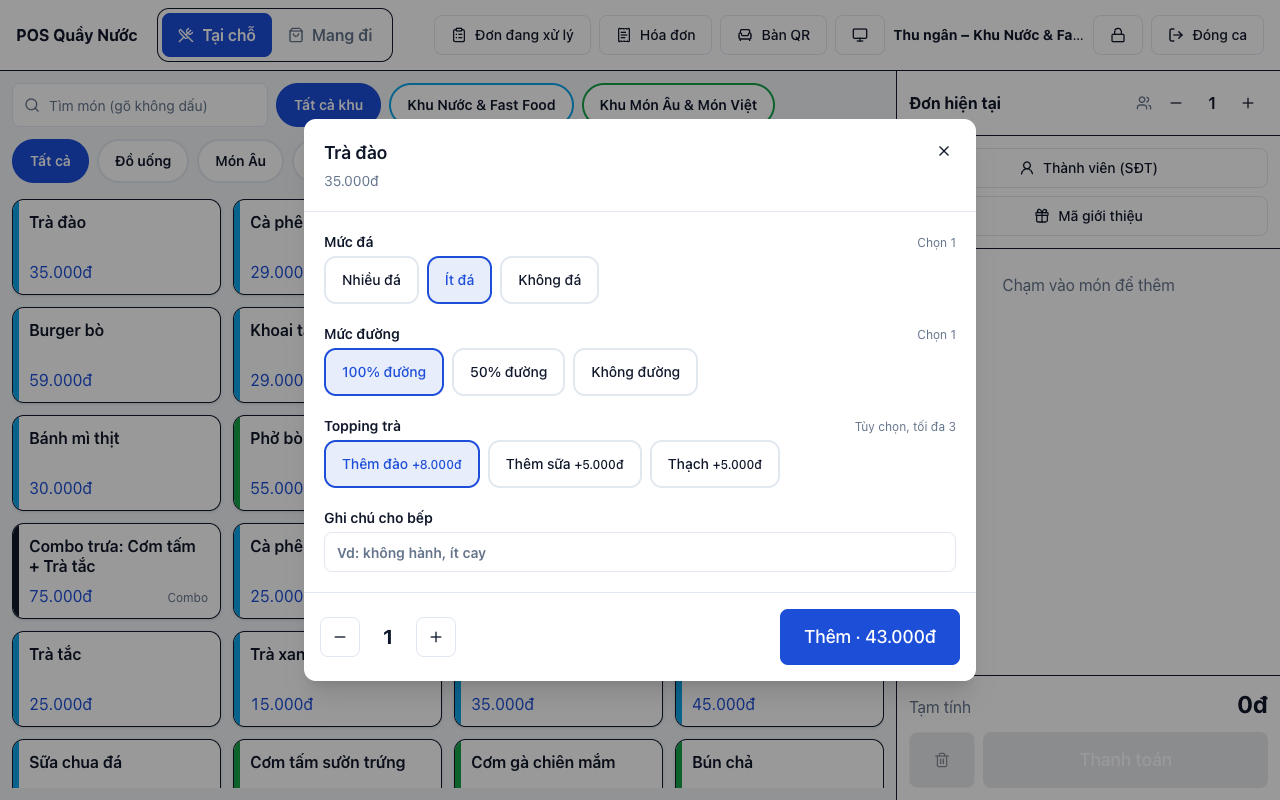The image size is (1280, 800).
Task: Toggle the Thạch topping
Action: 715,464
